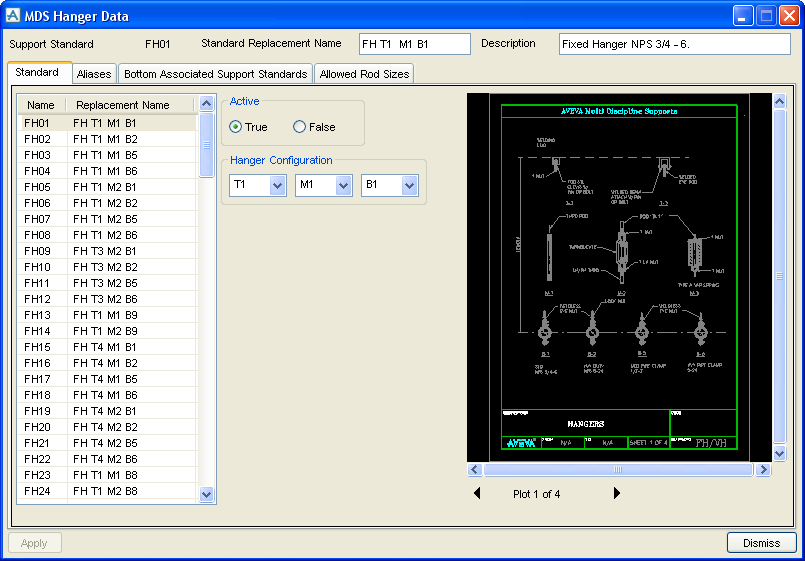Select row FH04
This screenshot has width=805, height=561.
click(108, 171)
